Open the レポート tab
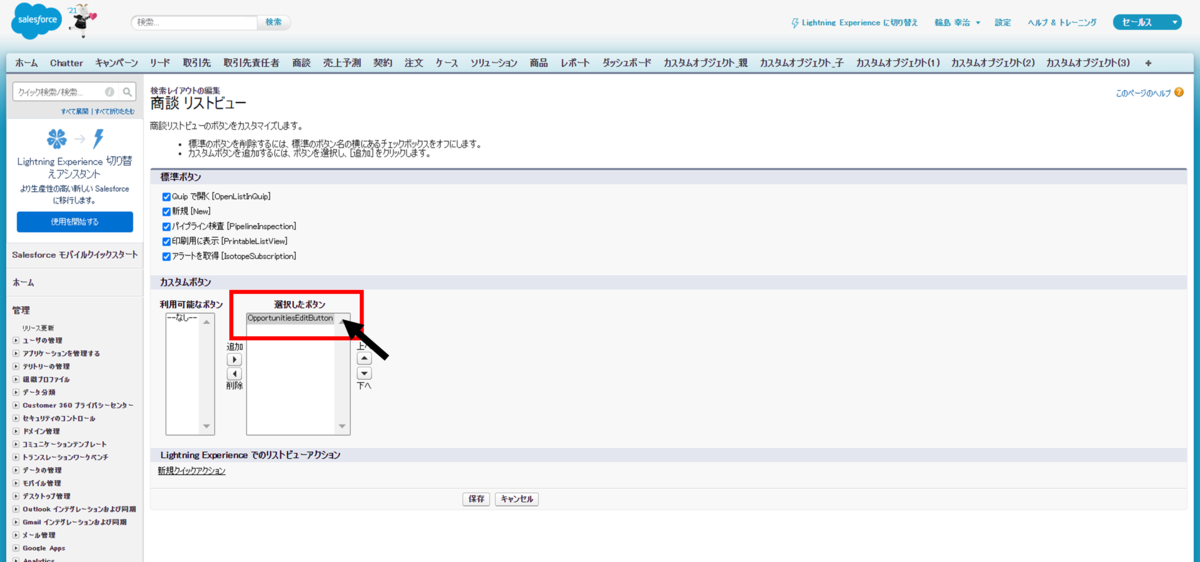 pos(575,63)
